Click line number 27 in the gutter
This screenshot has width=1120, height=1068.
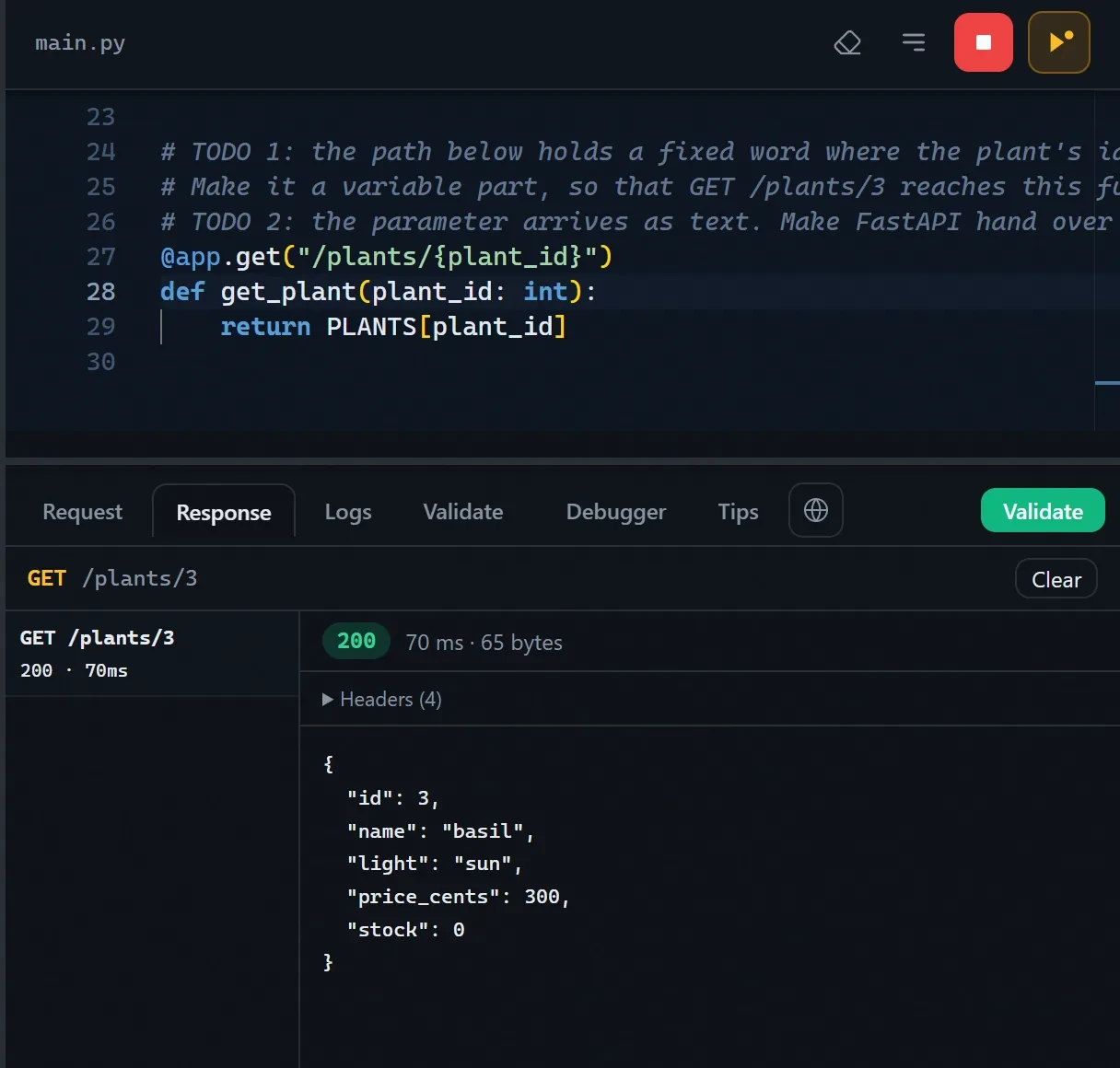(x=101, y=257)
